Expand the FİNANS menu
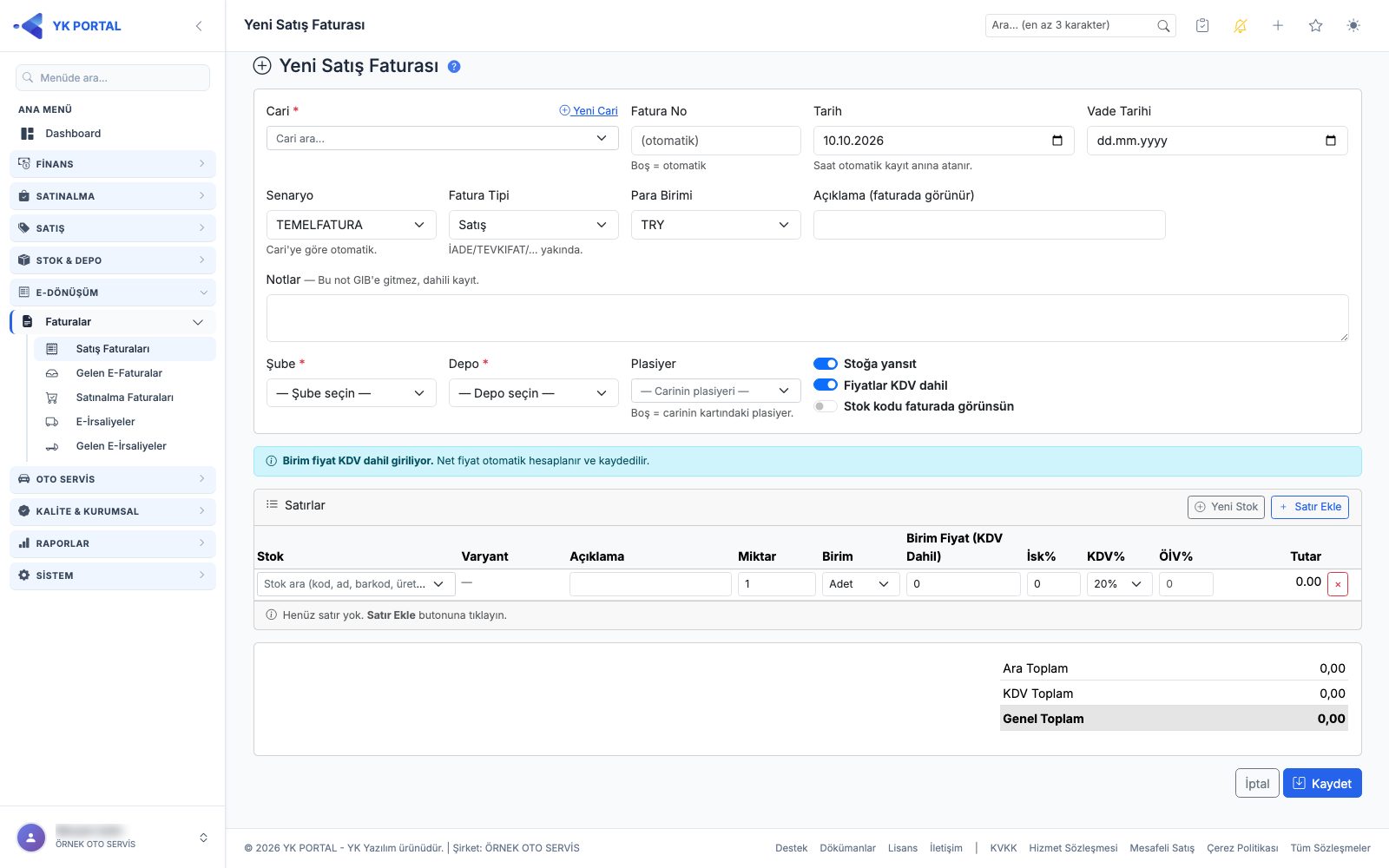Image resolution: width=1389 pixels, height=868 pixels. [113, 164]
